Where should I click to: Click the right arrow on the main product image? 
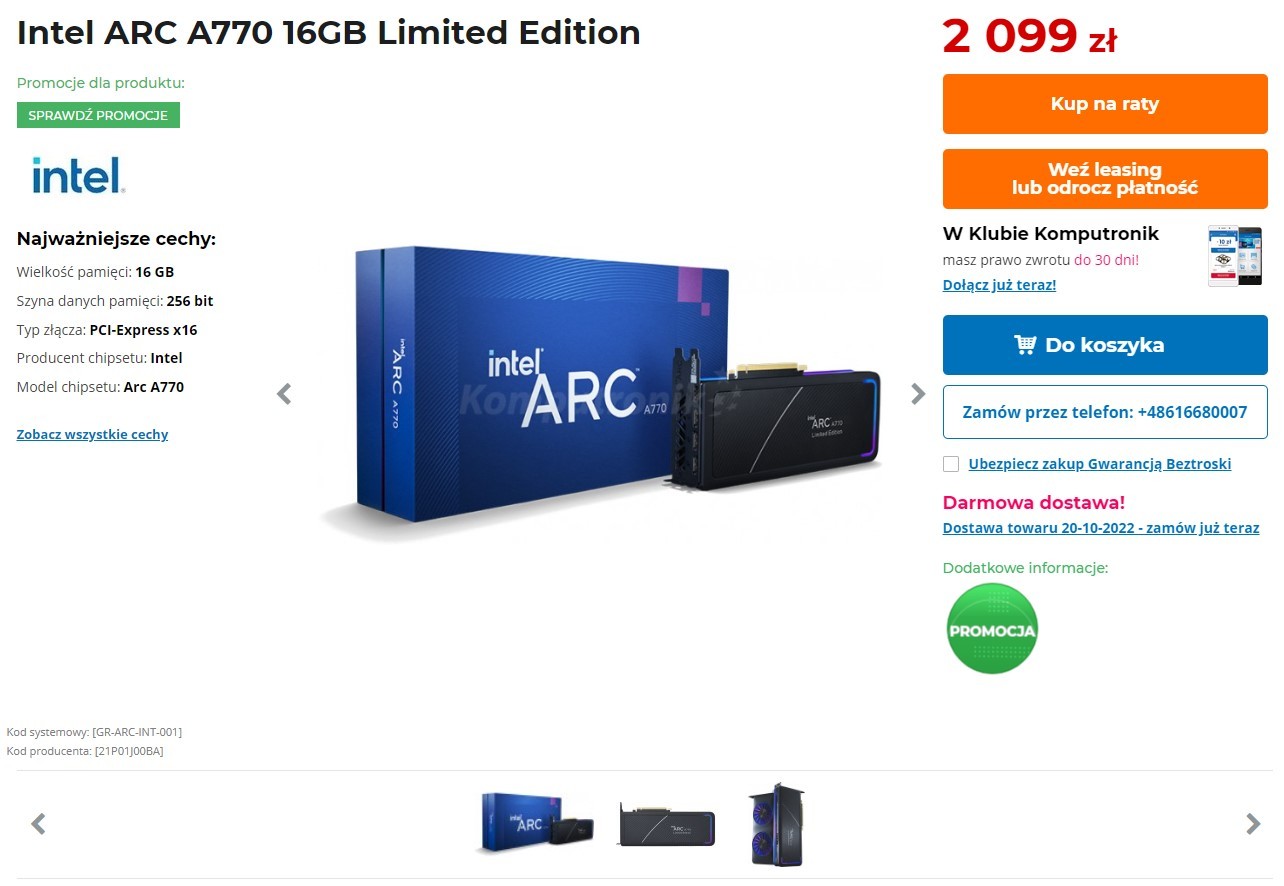917,393
